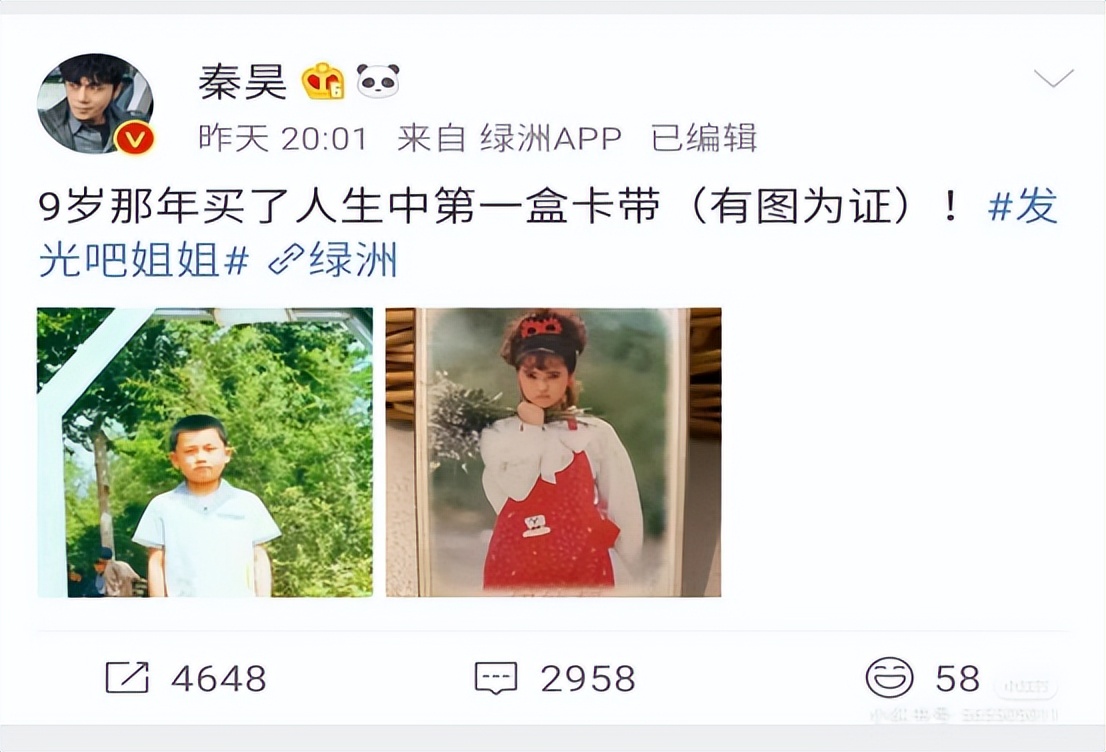
Task: Follow the 绿洲 chain link
Action: pyautogui.click(x=353, y=260)
